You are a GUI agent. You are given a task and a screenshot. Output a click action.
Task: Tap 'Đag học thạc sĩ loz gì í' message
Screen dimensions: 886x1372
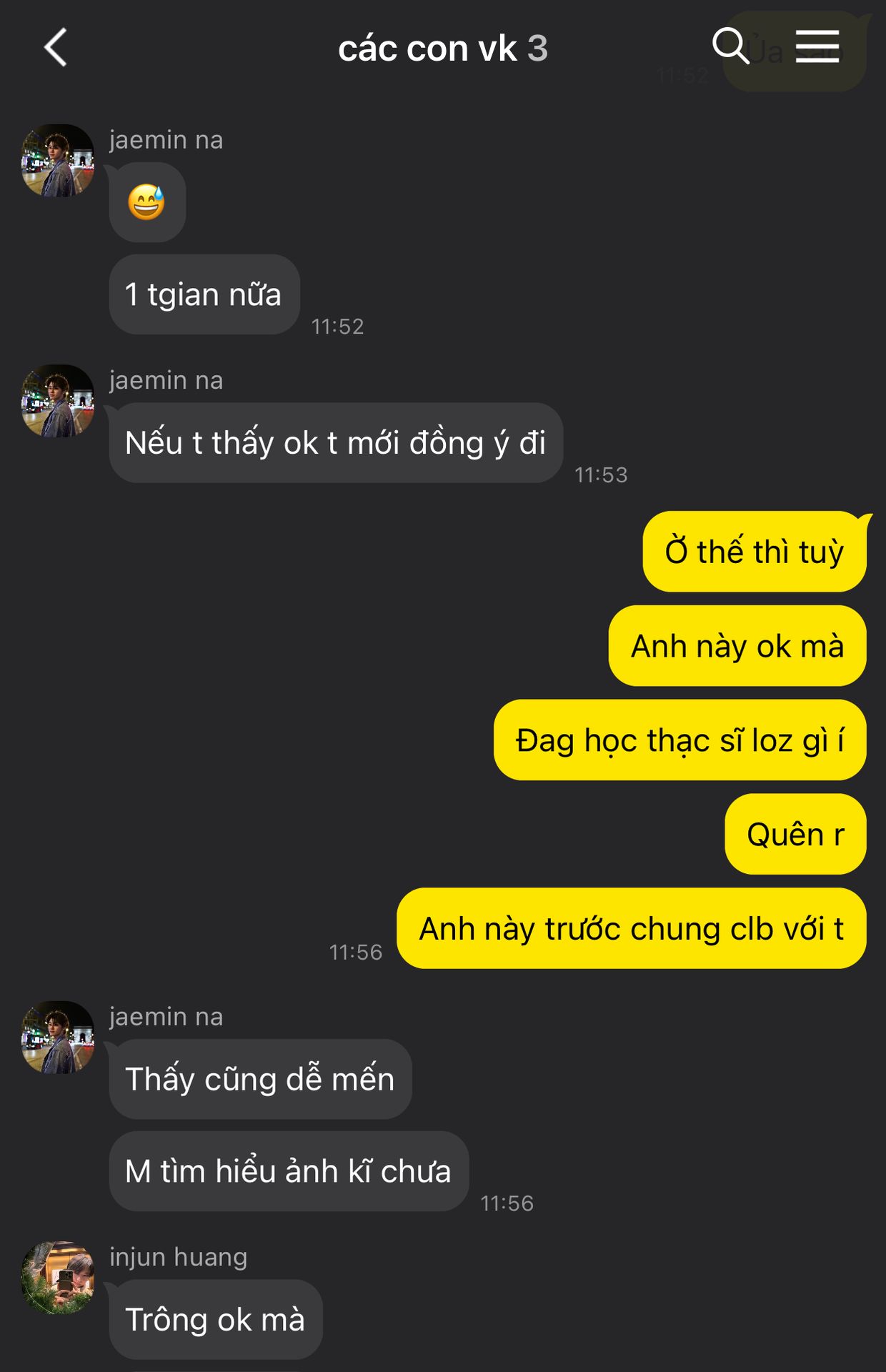[680, 740]
